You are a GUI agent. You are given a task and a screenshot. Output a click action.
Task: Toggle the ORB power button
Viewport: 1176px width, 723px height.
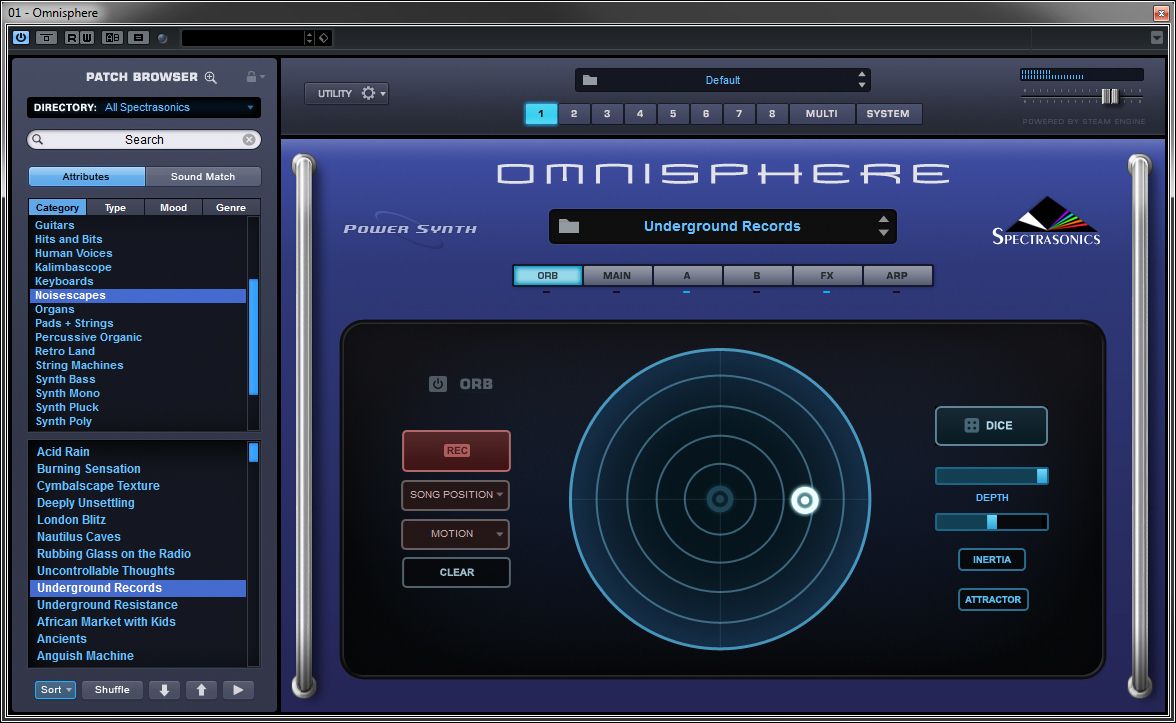438,384
